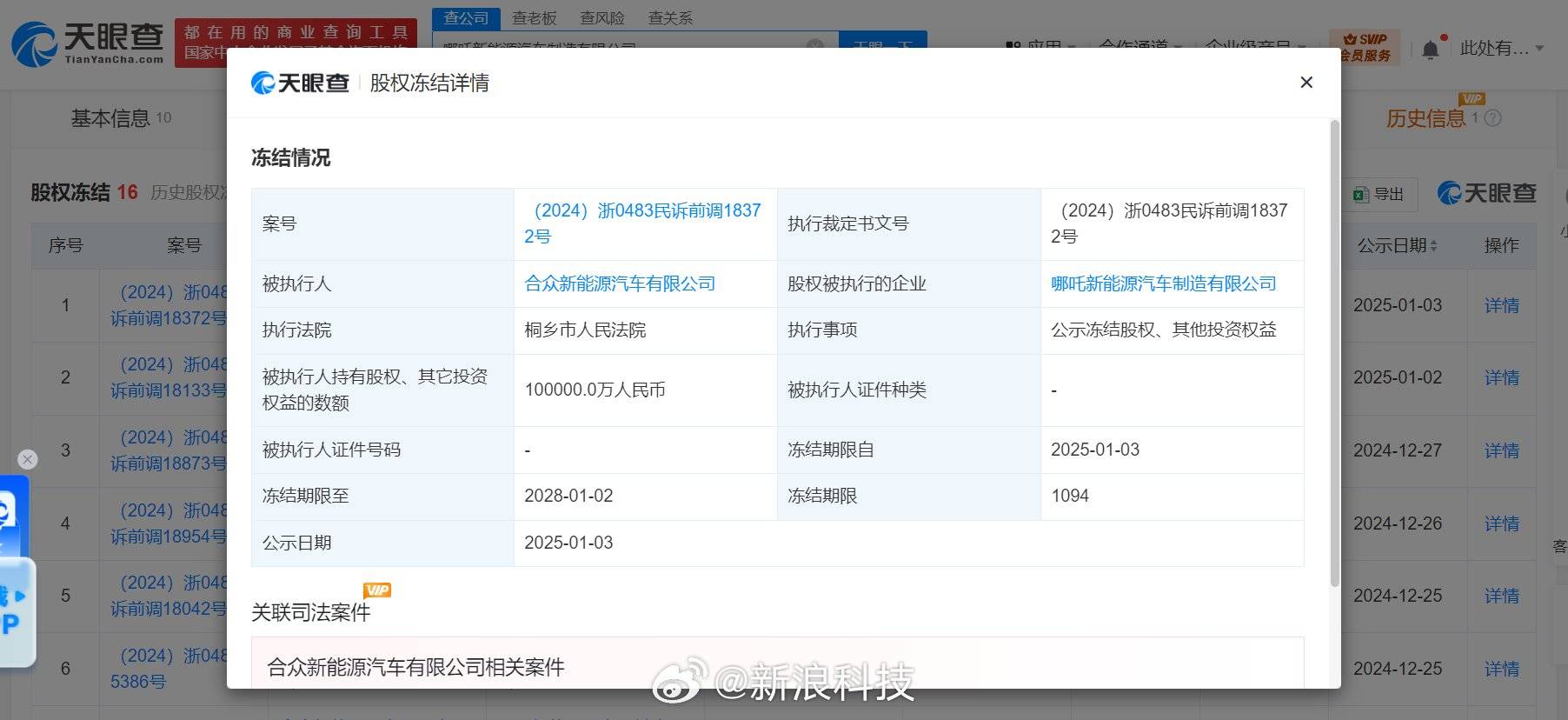Click the 股权冻结 16 section heading
1568x720 pixels.
tap(84, 192)
